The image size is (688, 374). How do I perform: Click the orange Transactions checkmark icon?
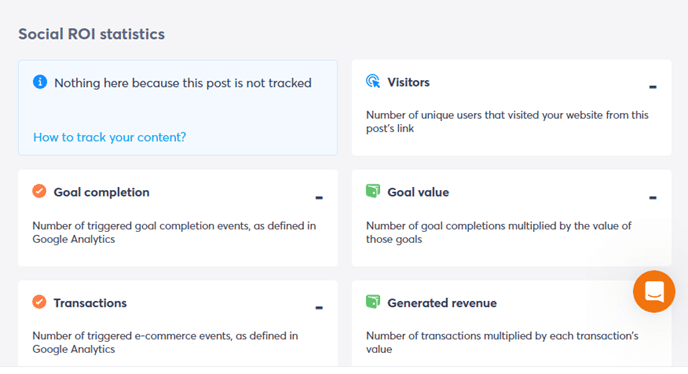point(39,302)
